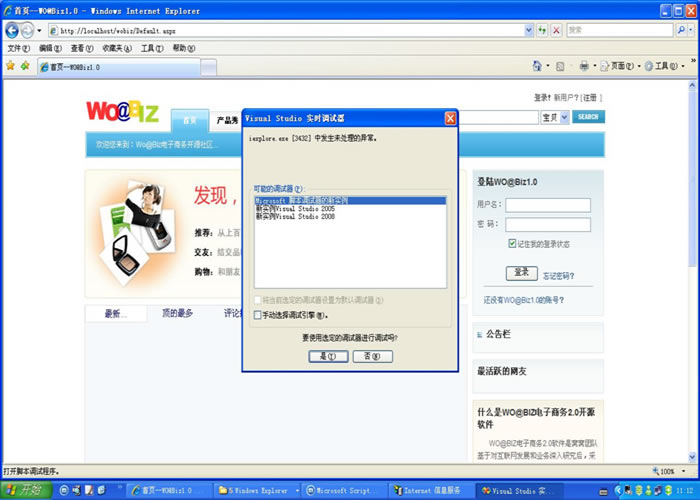700x500 pixels.
Task: Open the 收藏夹(A) menu
Action: [x=117, y=48]
